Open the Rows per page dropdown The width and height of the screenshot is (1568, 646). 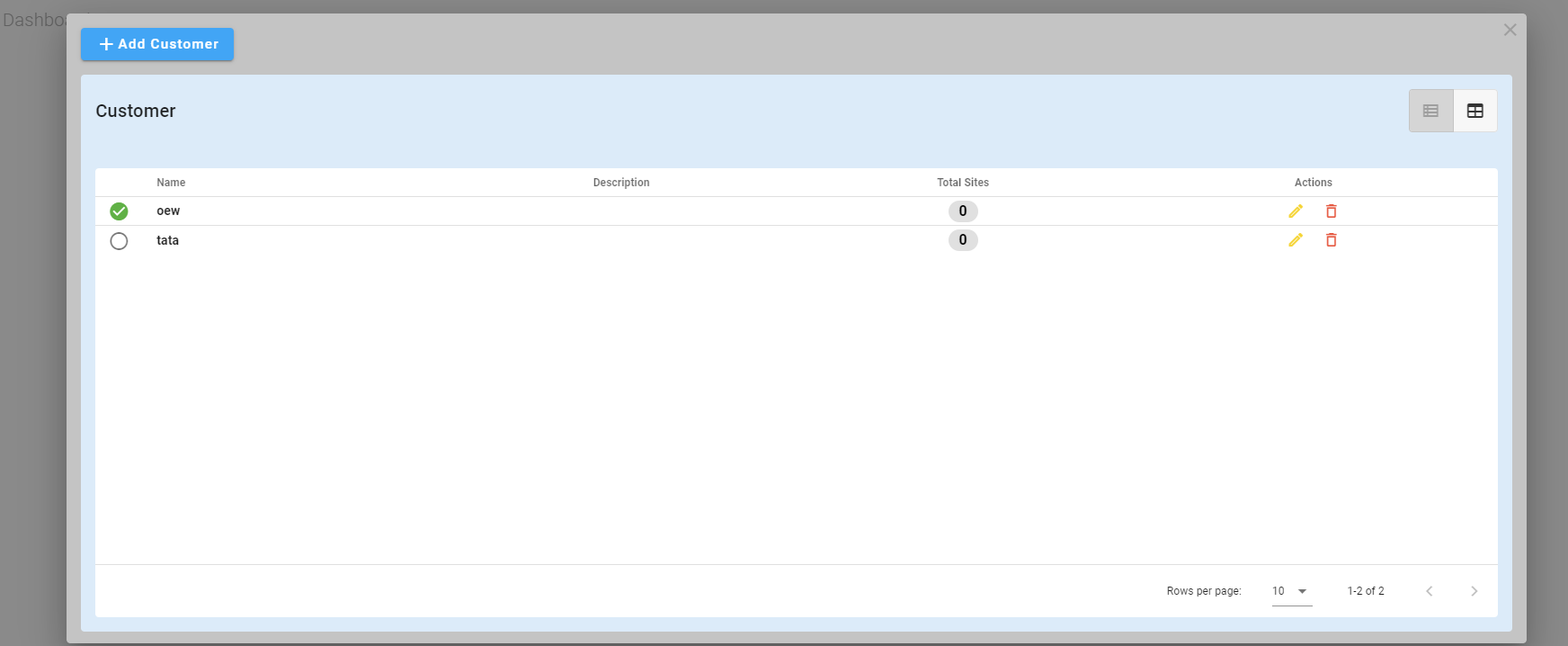[1291, 591]
